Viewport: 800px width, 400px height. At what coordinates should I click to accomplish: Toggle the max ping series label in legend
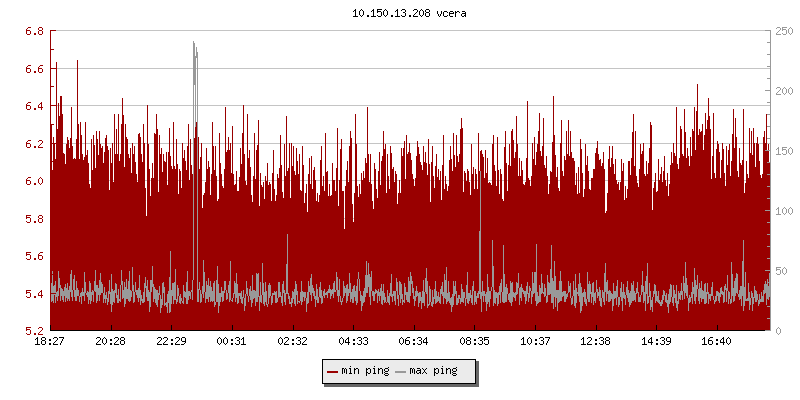tap(433, 371)
